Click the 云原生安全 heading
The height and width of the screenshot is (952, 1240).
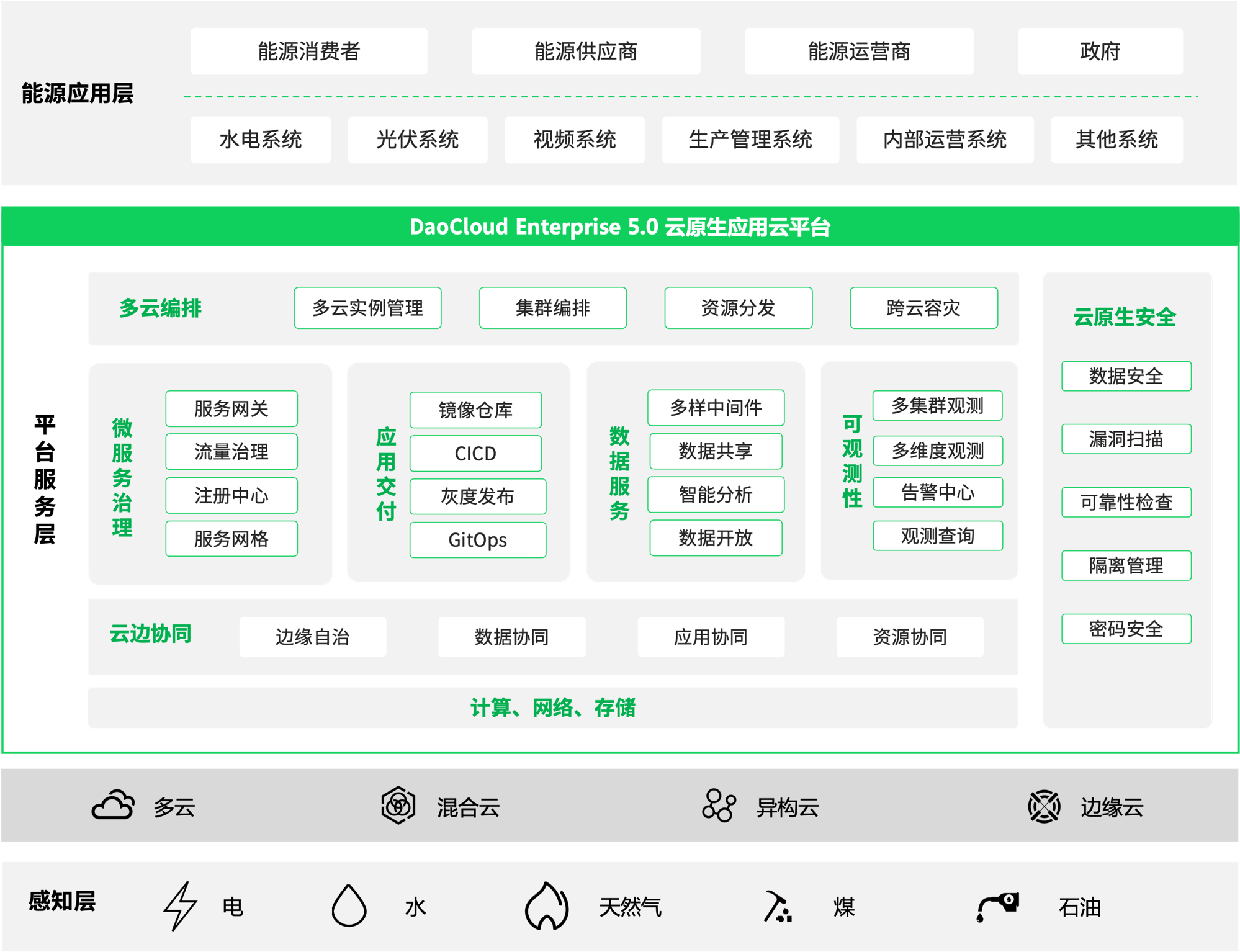point(1125,317)
